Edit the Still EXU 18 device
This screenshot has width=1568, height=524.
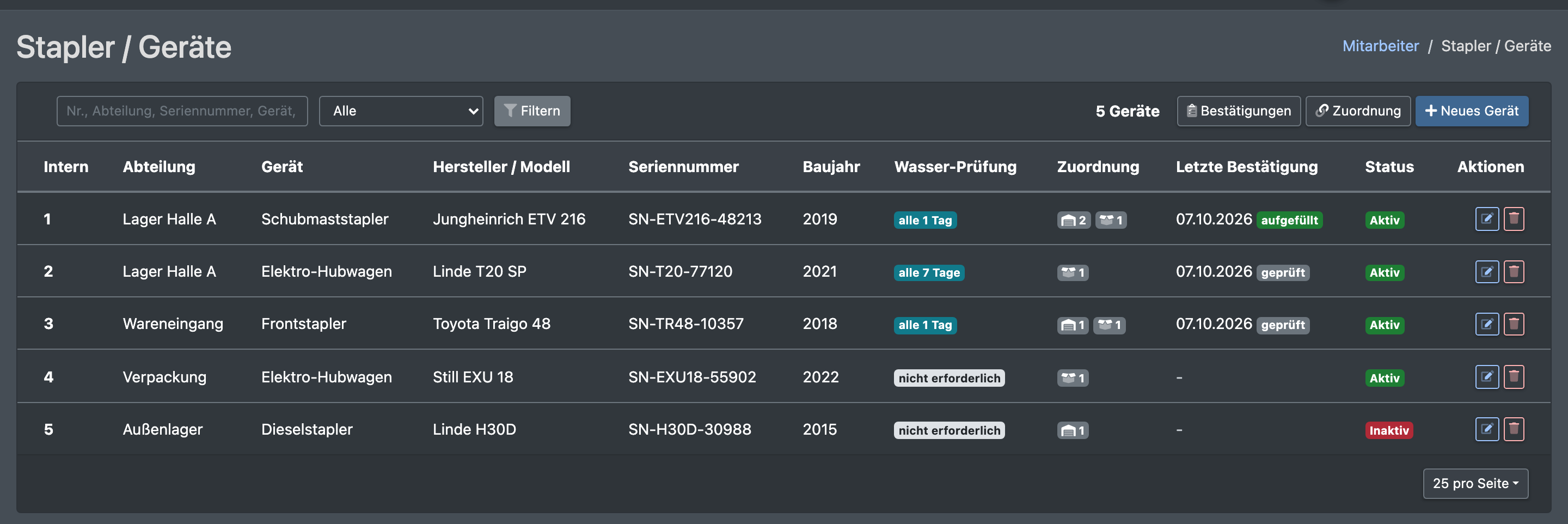tap(1486, 376)
